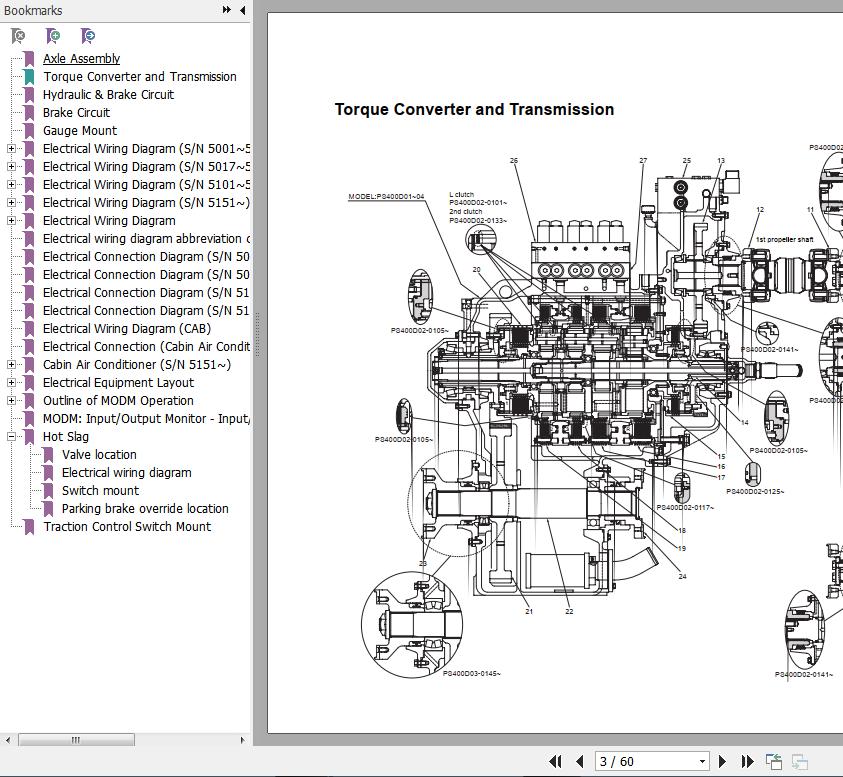Viewport: 843px width, 777px height.
Task: Select Torque Converter and Transmission bookmark
Action: [x=140, y=77]
